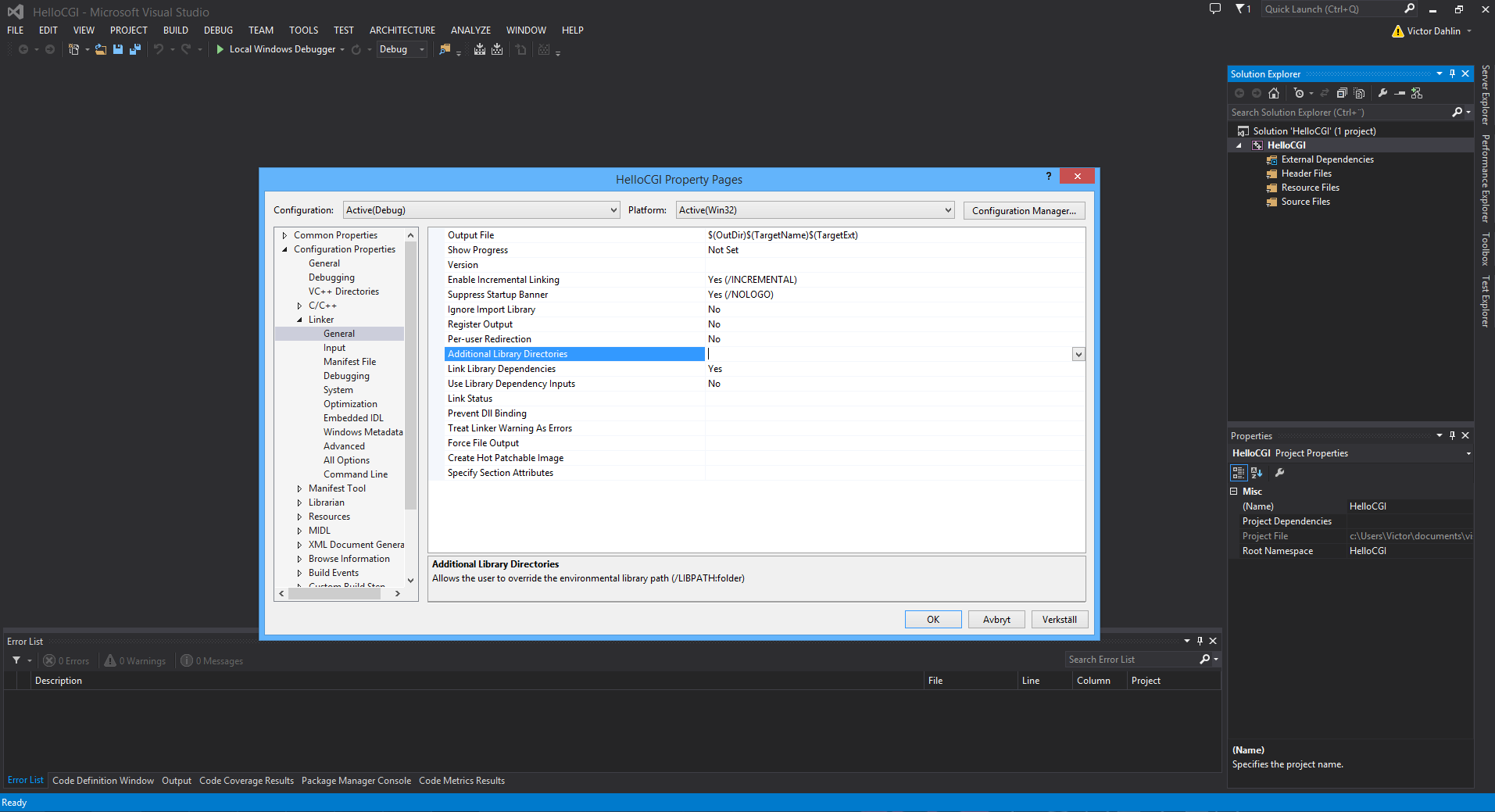1495x812 pixels.
Task: Click the OK button in Property Pages
Action: pos(933,620)
